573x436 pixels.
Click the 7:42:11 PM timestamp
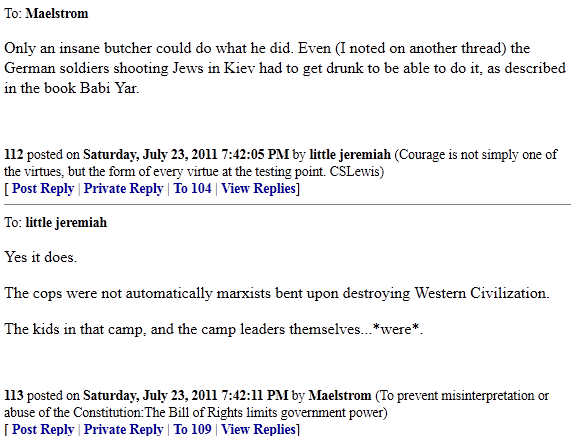coord(255,395)
